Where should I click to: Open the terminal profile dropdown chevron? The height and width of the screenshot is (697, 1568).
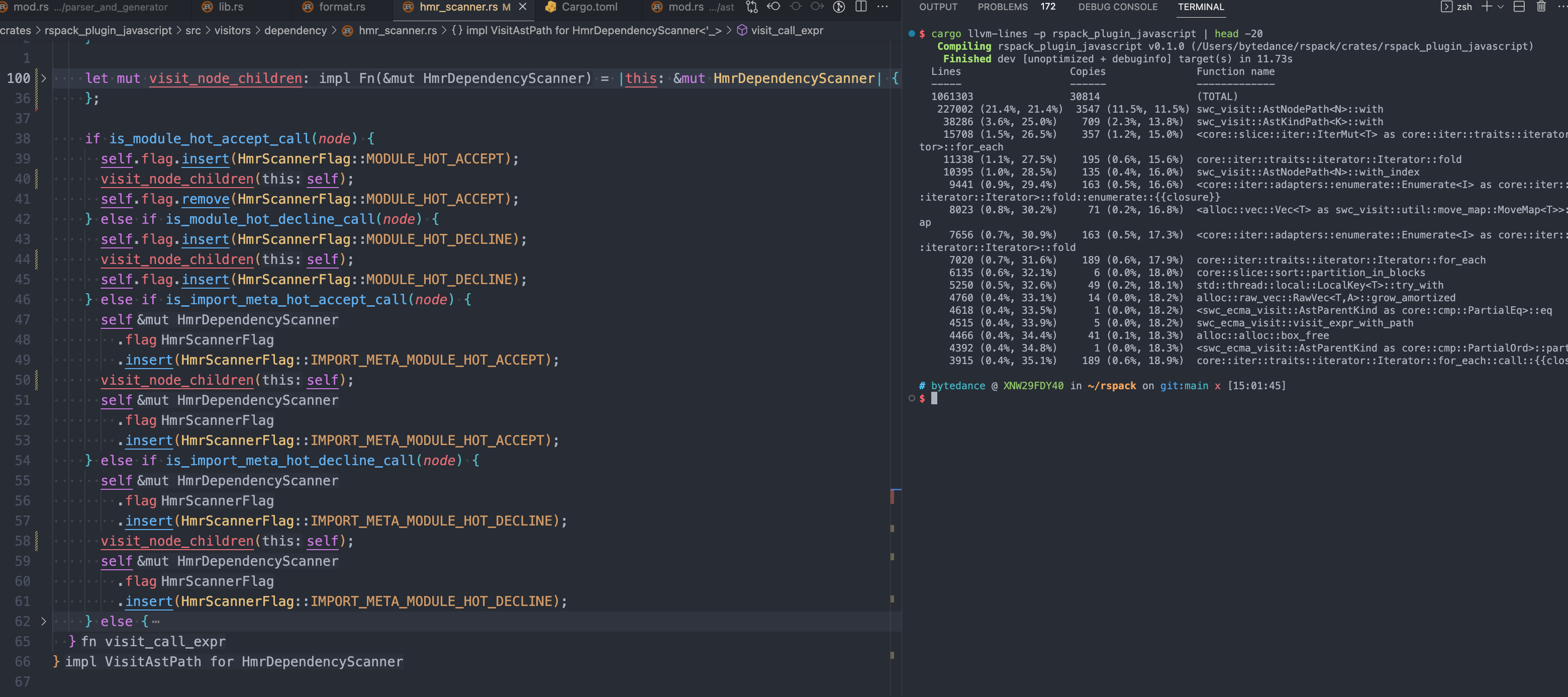pos(1501,8)
